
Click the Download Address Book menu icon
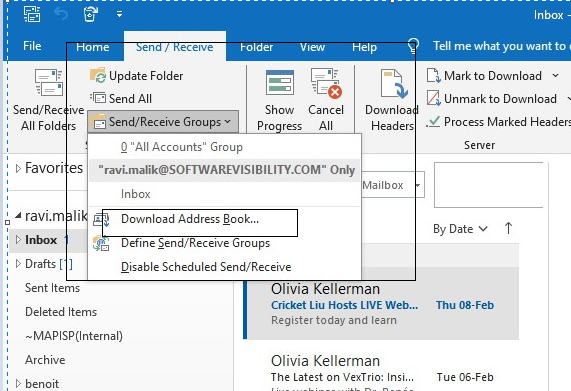pos(101,219)
